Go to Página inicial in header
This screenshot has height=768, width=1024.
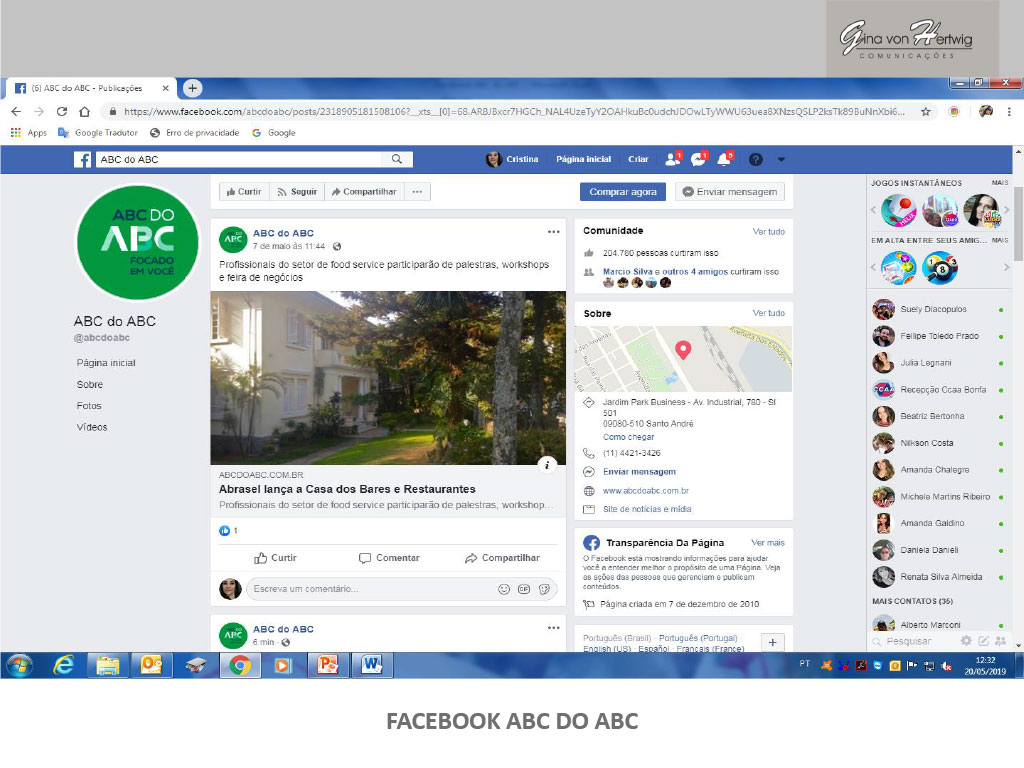(583, 159)
